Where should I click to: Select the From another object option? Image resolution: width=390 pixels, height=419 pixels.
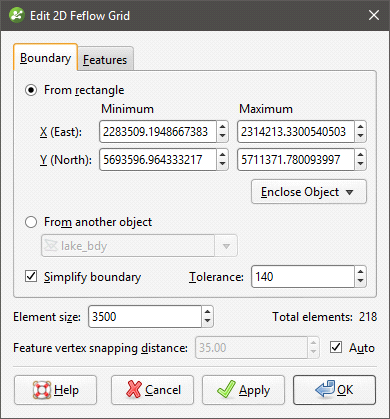click(31, 222)
